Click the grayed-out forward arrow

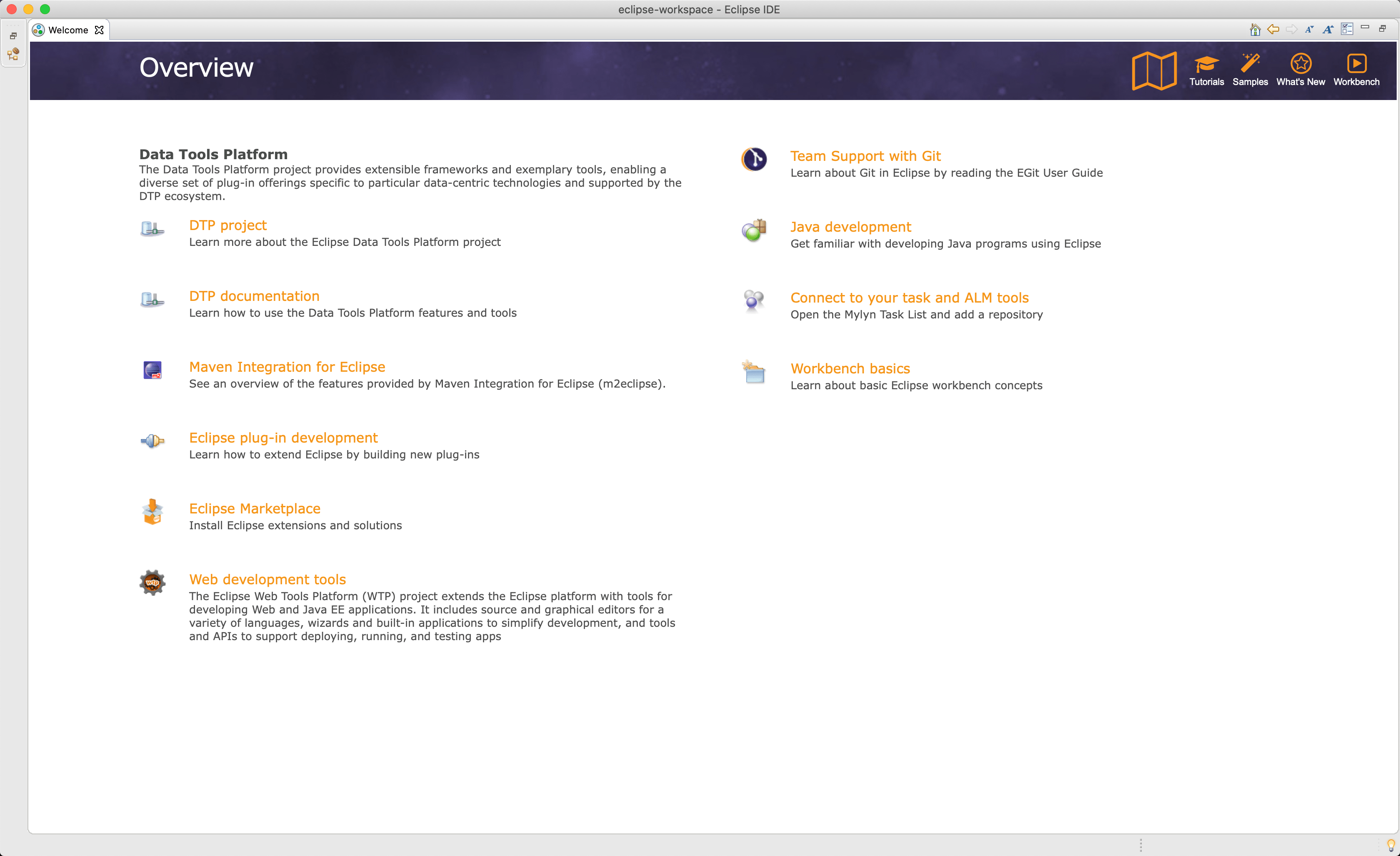(1292, 30)
